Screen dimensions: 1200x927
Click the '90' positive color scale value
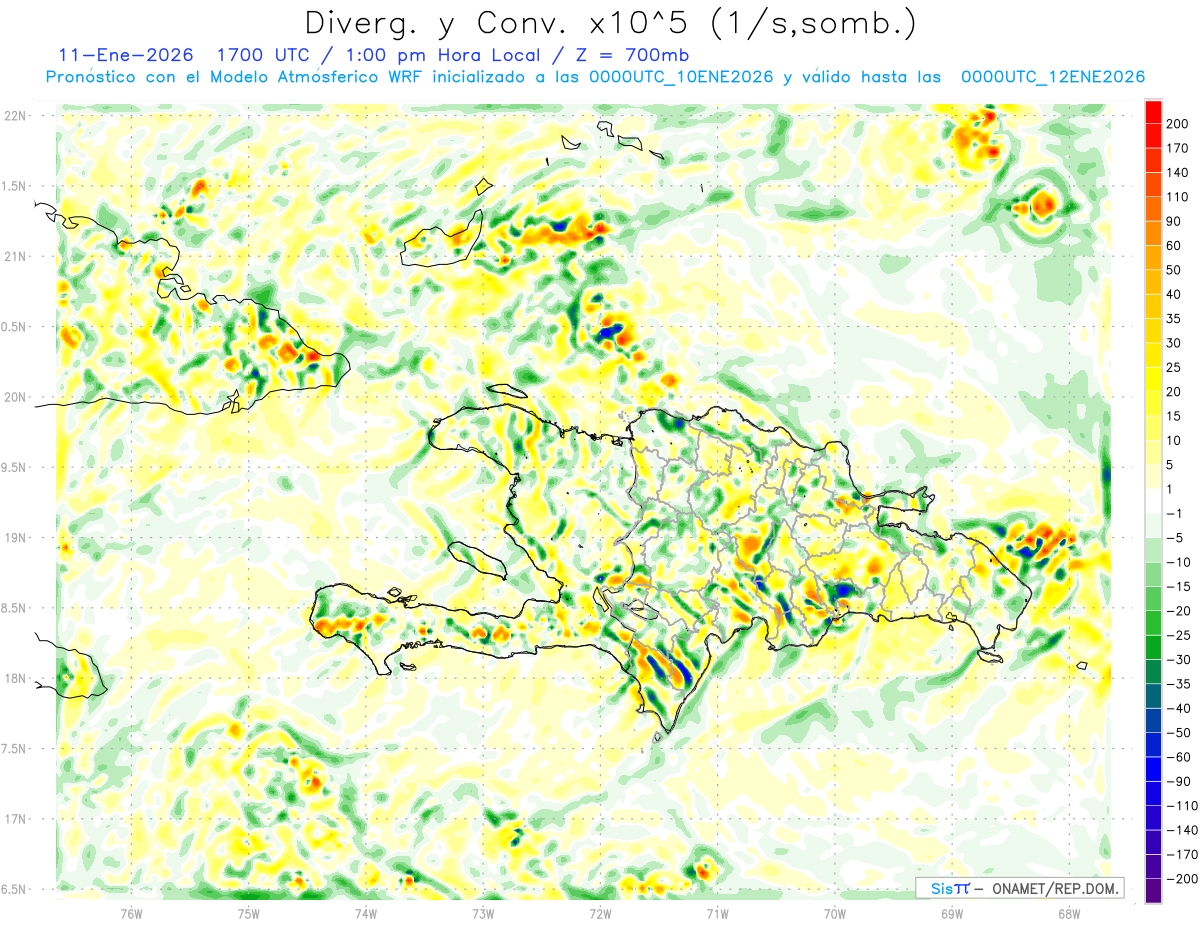click(1174, 221)
